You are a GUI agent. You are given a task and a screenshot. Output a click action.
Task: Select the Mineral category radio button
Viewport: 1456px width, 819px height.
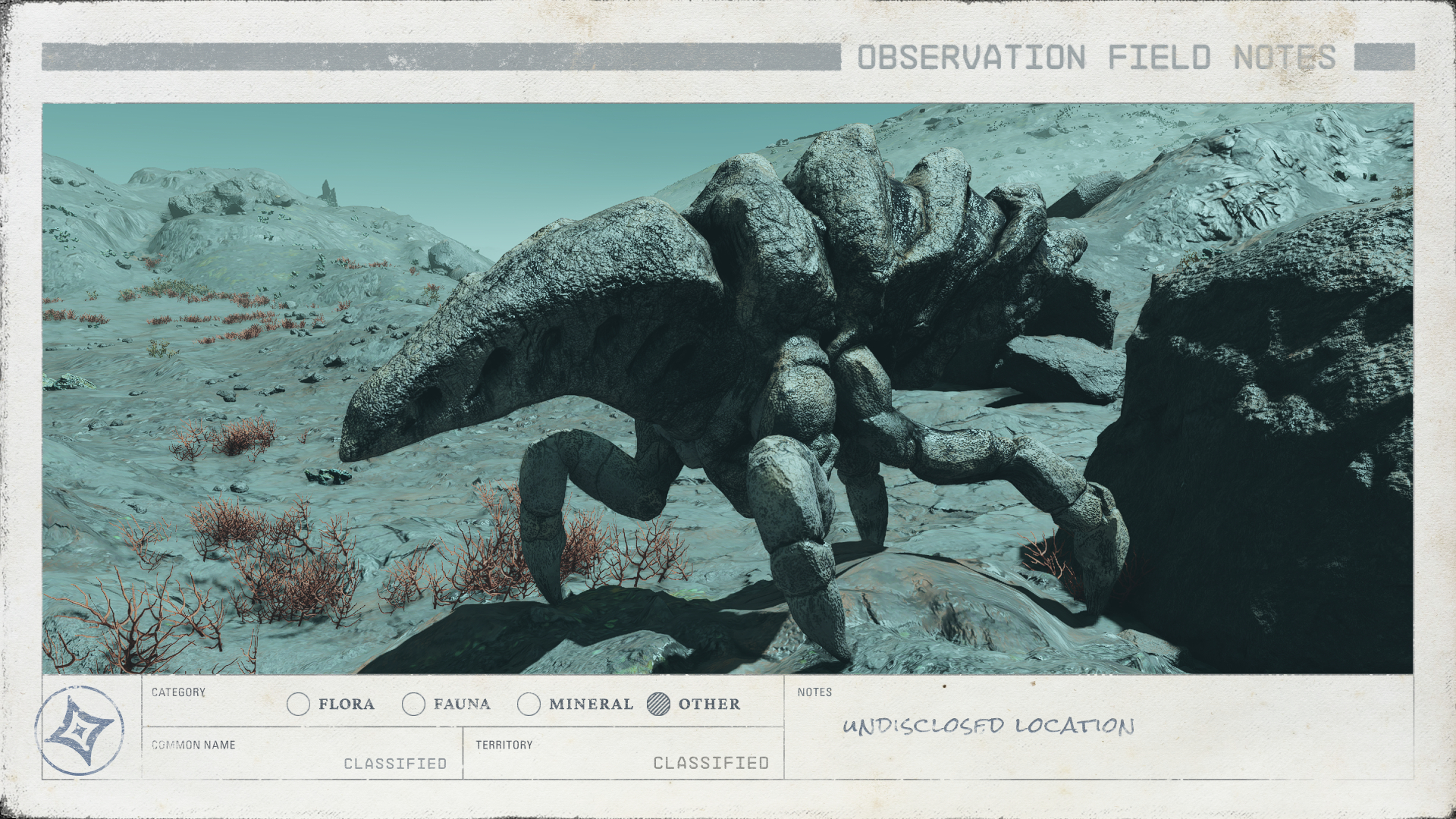click(x=529, y=704)
